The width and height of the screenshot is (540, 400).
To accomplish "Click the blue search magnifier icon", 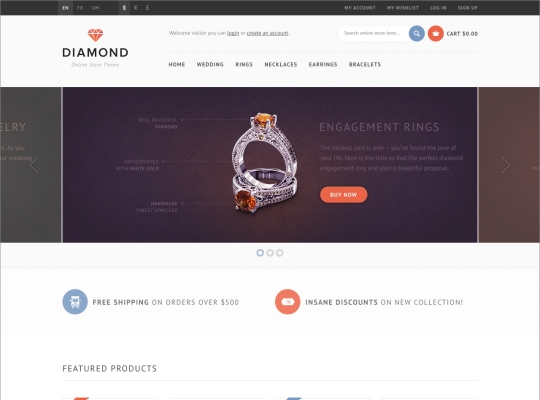I will coord(416,33).
